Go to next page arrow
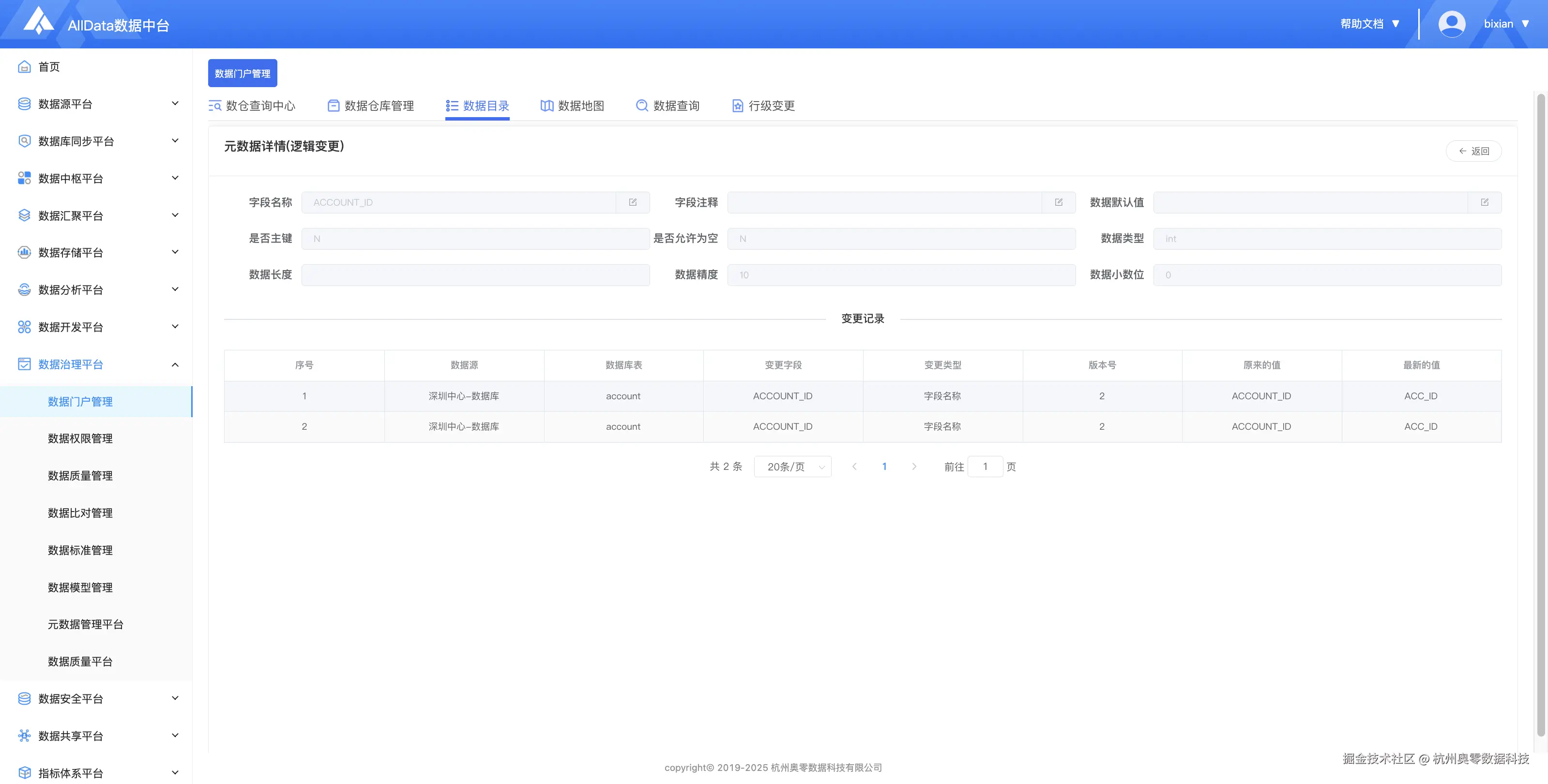Image resolution: width=1548 pixels, height=784 pixels. [914, 467]
